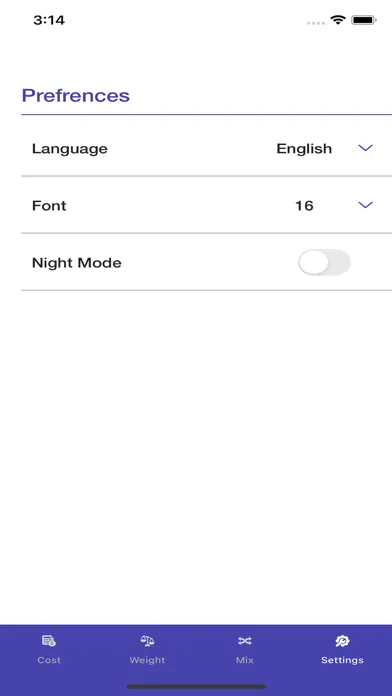This screenshot has width=392, height=696.
Task: Select the Weight scale icon
Action: 147,641
